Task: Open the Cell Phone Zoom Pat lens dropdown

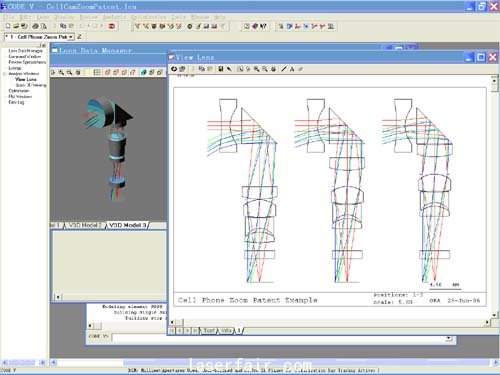Action: click(71, 37)
